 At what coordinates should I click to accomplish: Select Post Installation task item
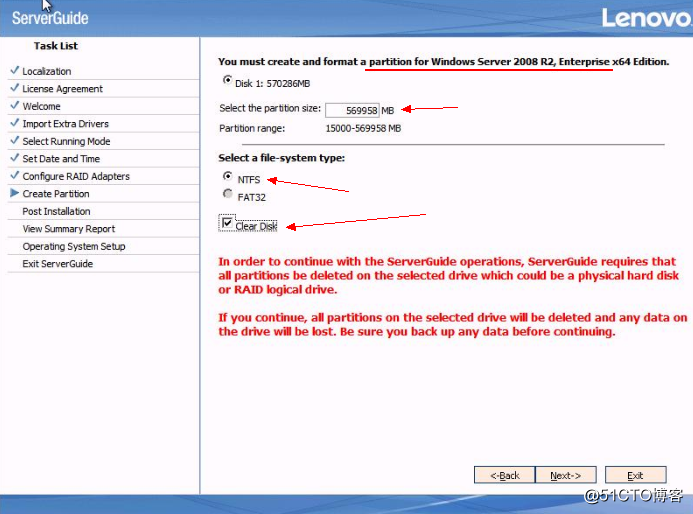pos(56,211)
